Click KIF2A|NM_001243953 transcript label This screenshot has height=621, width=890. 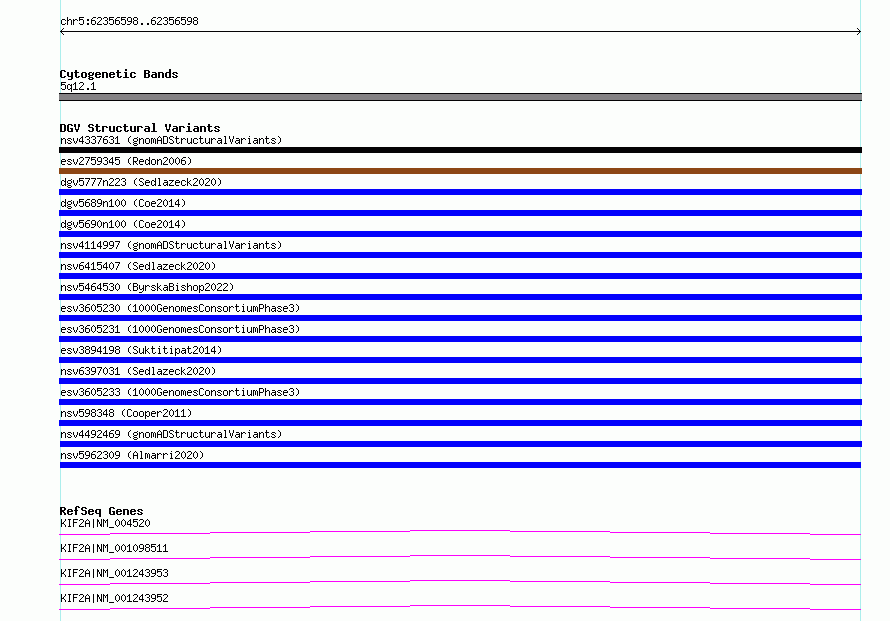[114, 573]
